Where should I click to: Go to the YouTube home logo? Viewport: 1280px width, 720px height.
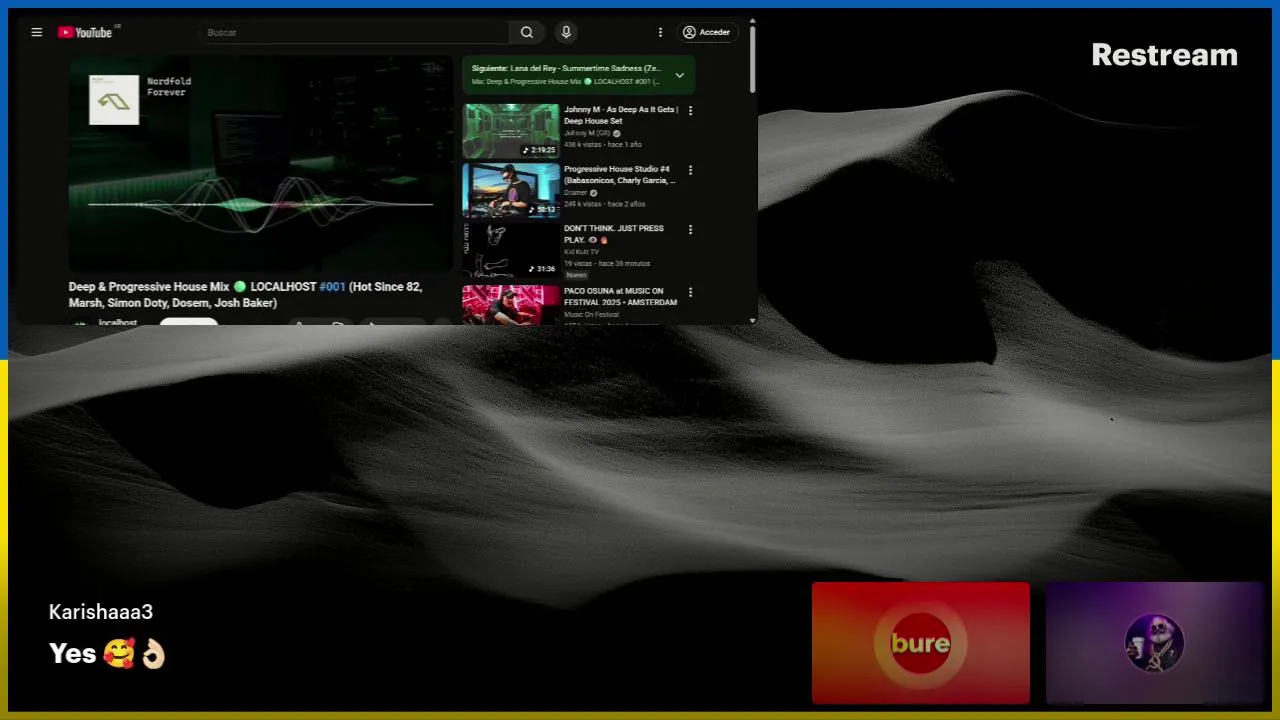click(x=85, y=32)
